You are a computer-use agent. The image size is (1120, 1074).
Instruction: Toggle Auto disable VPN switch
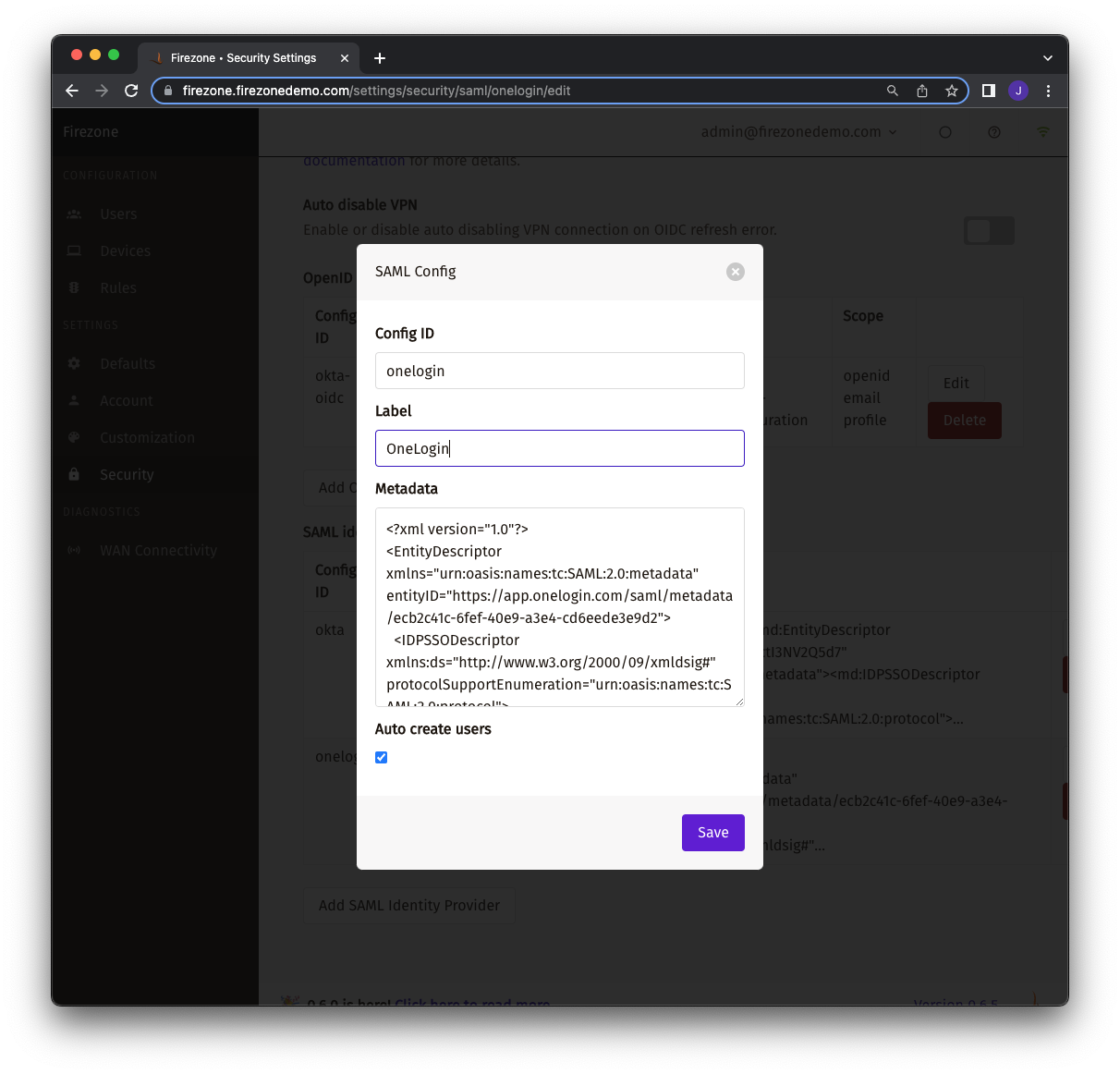point(989,230)
